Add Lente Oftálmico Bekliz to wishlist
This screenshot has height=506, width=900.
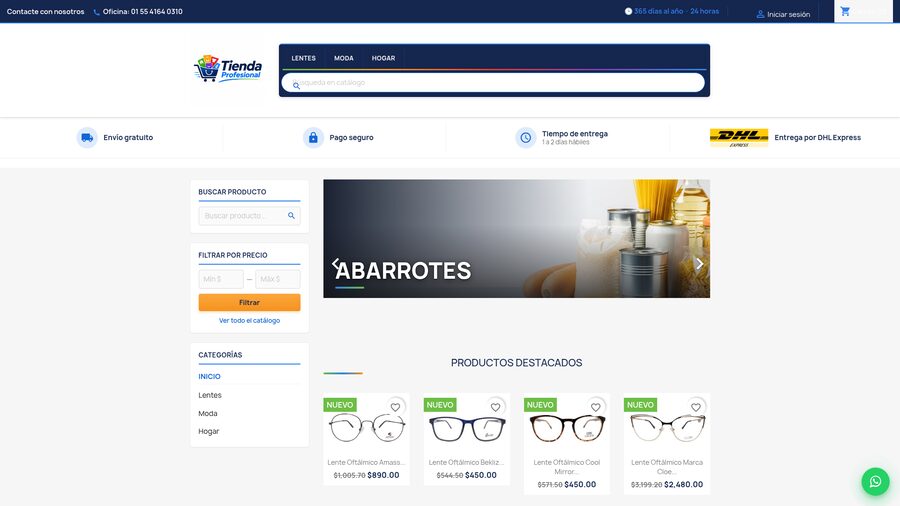click(x=495, y=407)
